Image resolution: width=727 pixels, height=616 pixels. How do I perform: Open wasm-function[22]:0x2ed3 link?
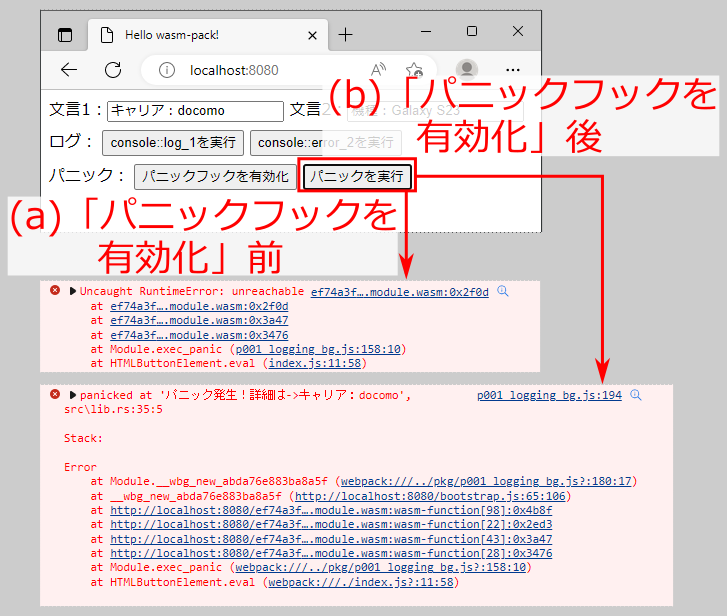coord(331,525)
